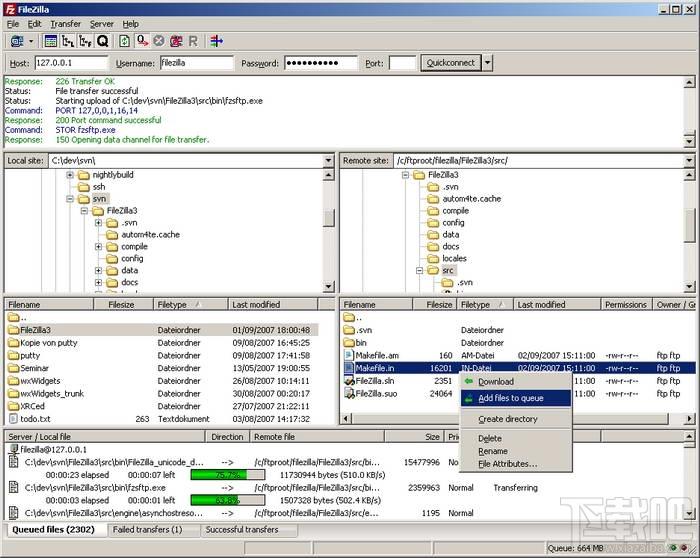Choose Create directory from context menu
Screen dimensions: 700x558
coord(516,419)
